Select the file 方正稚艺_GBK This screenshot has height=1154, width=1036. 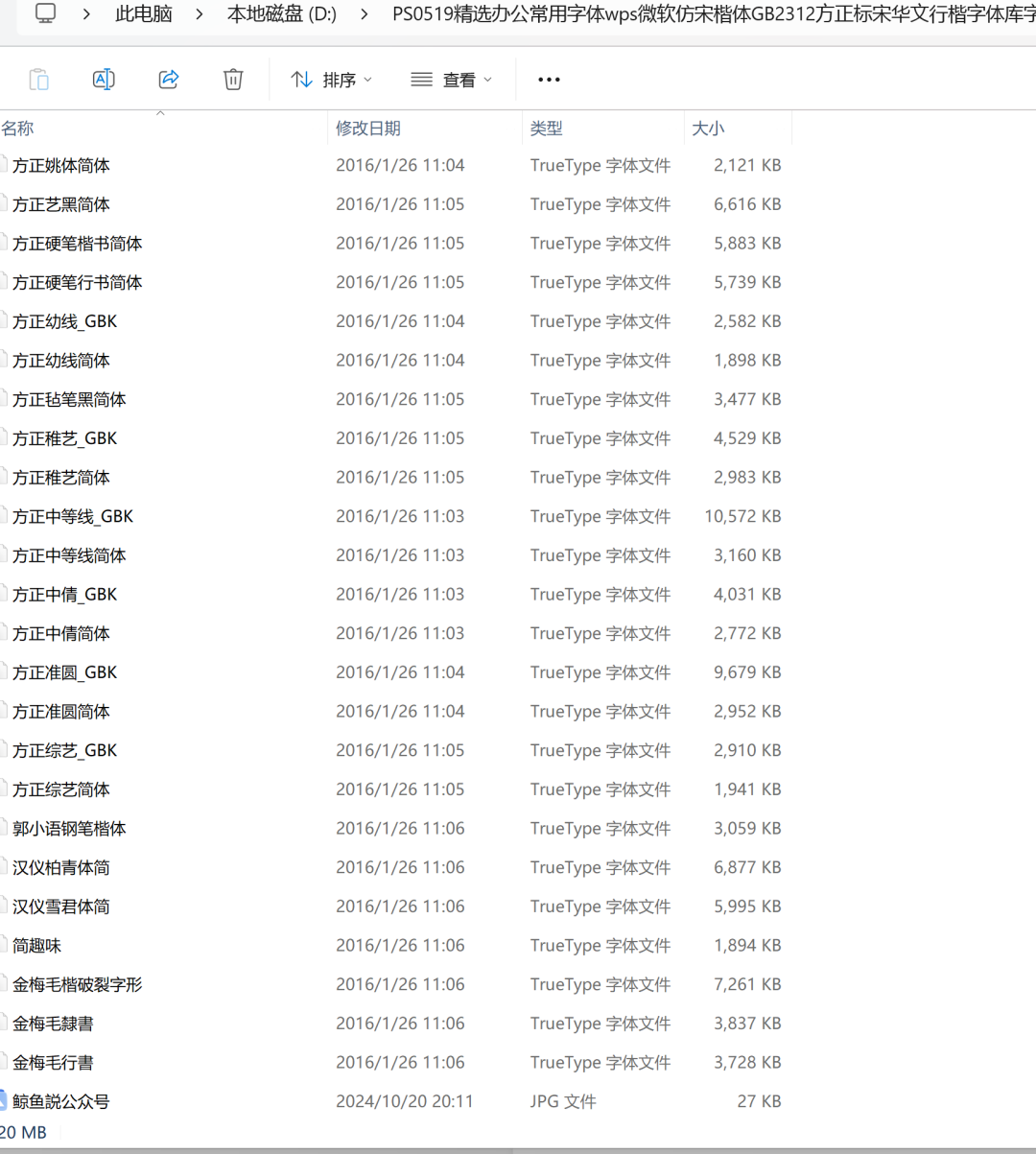(65, 438)
